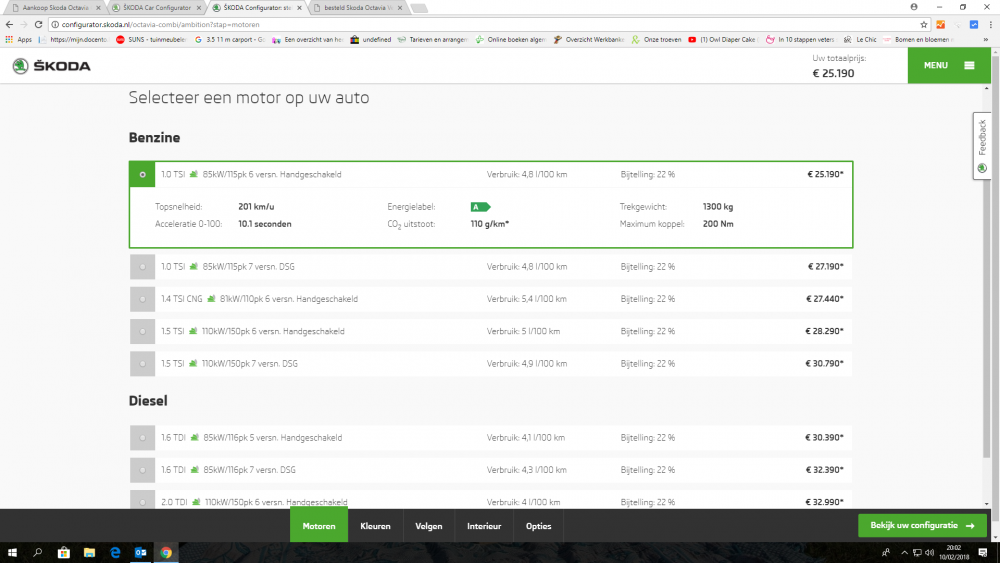The height and width of the screenshot is (563, 1000).
Task: Select the 1.0 TSI 7 versn. DSG radio button
Action: tap(142, 267)
